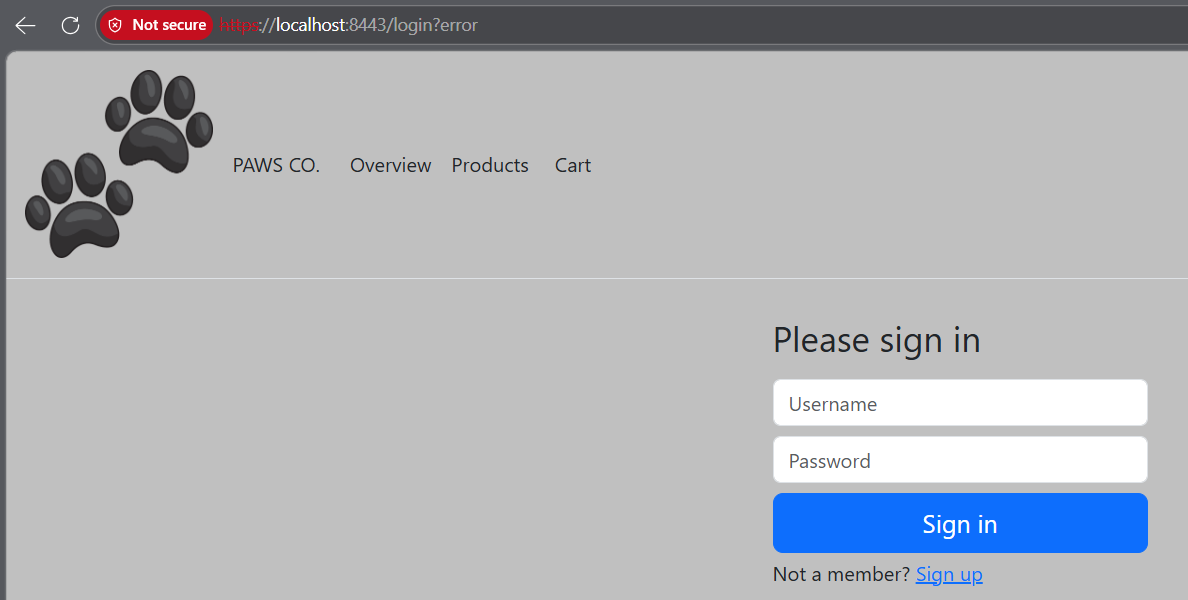Focus the Password input field
The image size is (1188, 600).
(960, 460)
